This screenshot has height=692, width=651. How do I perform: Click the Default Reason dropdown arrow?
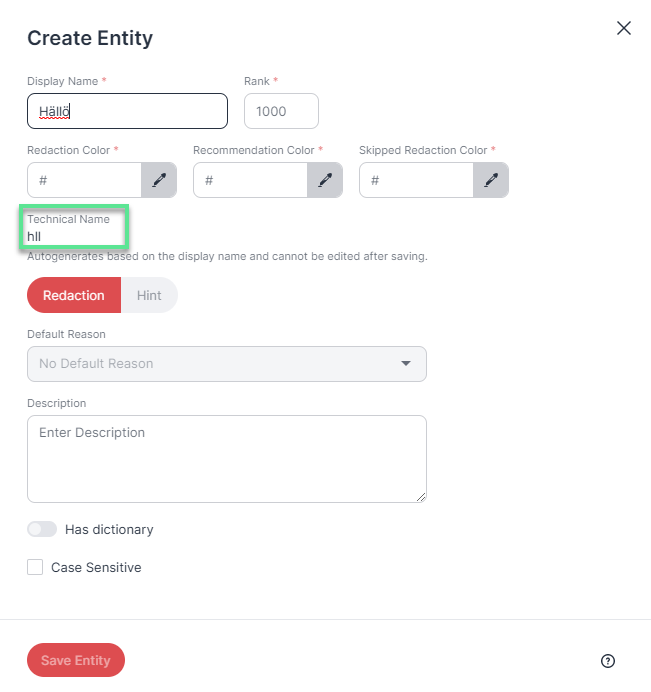[x=406, y=364]
